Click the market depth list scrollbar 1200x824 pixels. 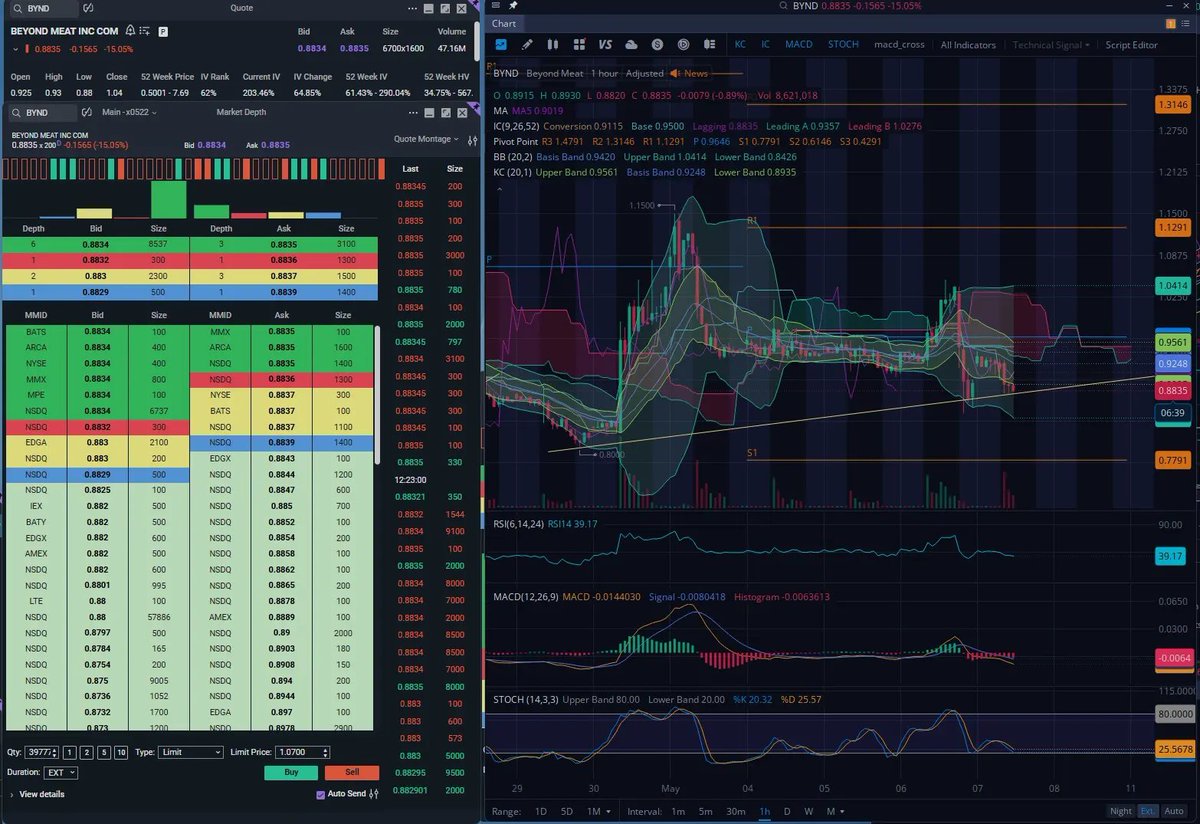[377, 394]
